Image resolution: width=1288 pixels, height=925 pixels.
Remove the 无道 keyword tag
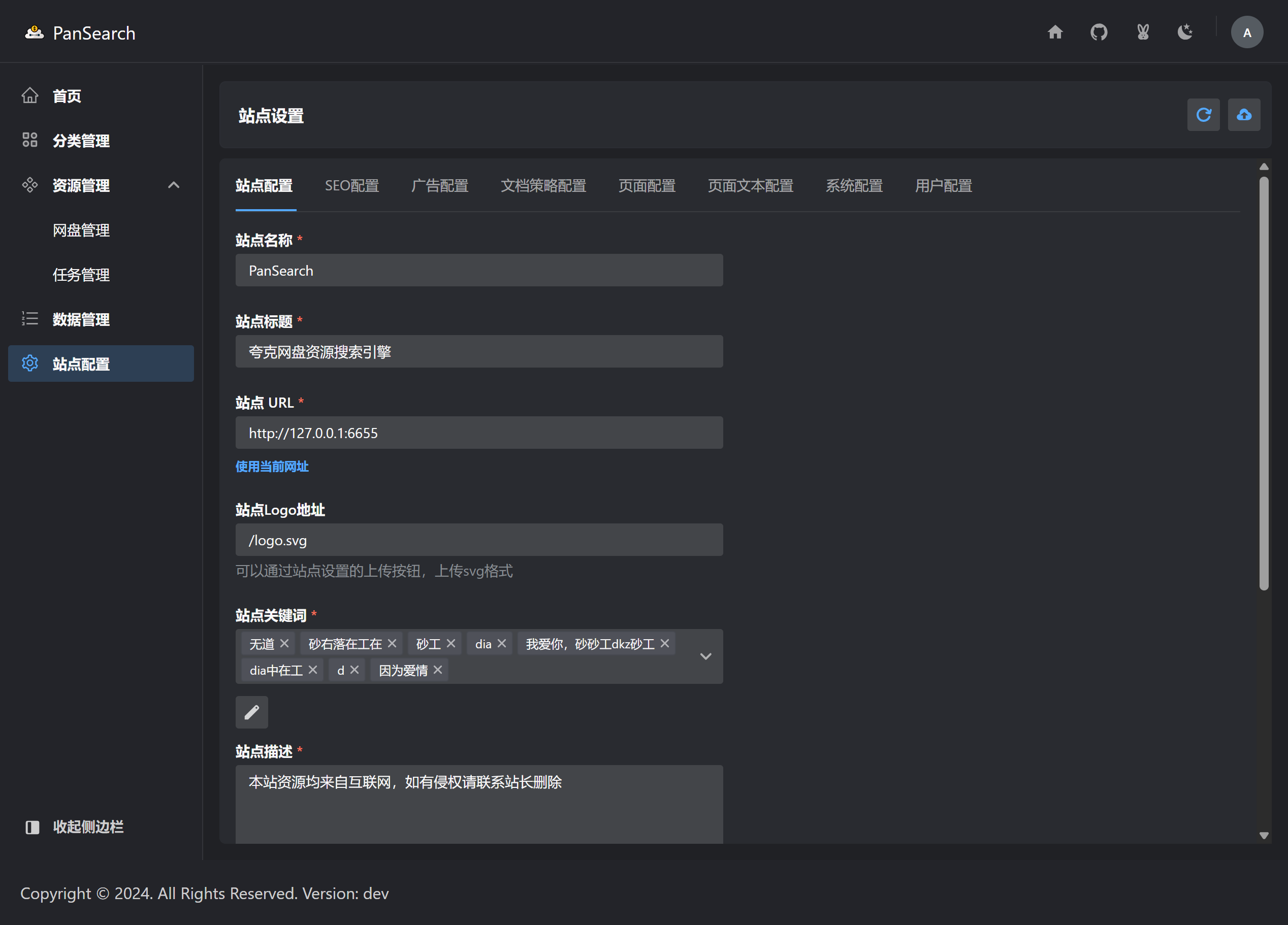[x=284, y=643]
